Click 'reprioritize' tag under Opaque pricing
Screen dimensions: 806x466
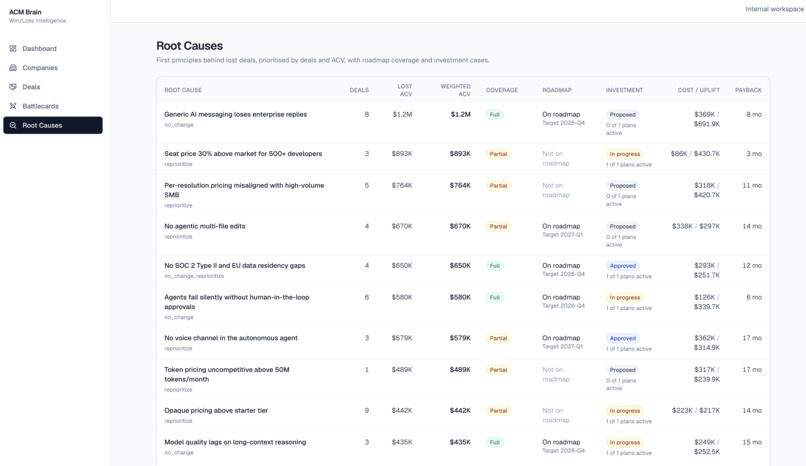click(x=178, y=421)
